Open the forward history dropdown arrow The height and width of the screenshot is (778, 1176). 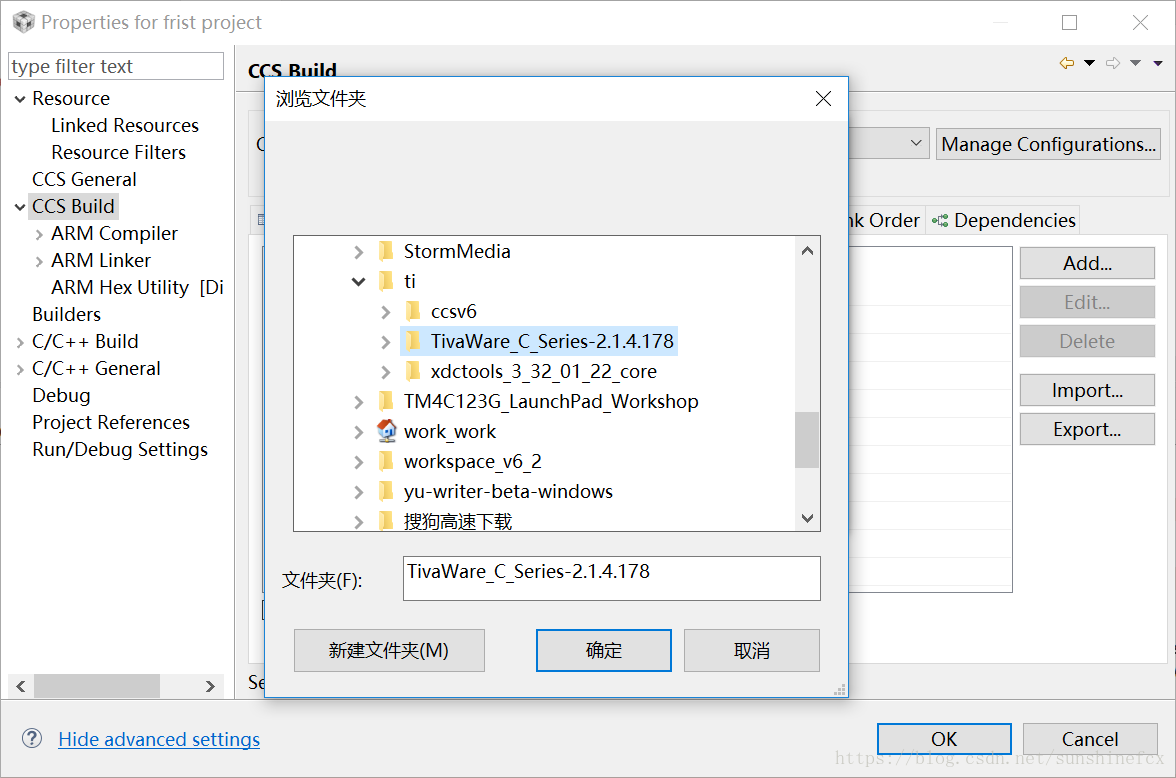(1136, 63)
